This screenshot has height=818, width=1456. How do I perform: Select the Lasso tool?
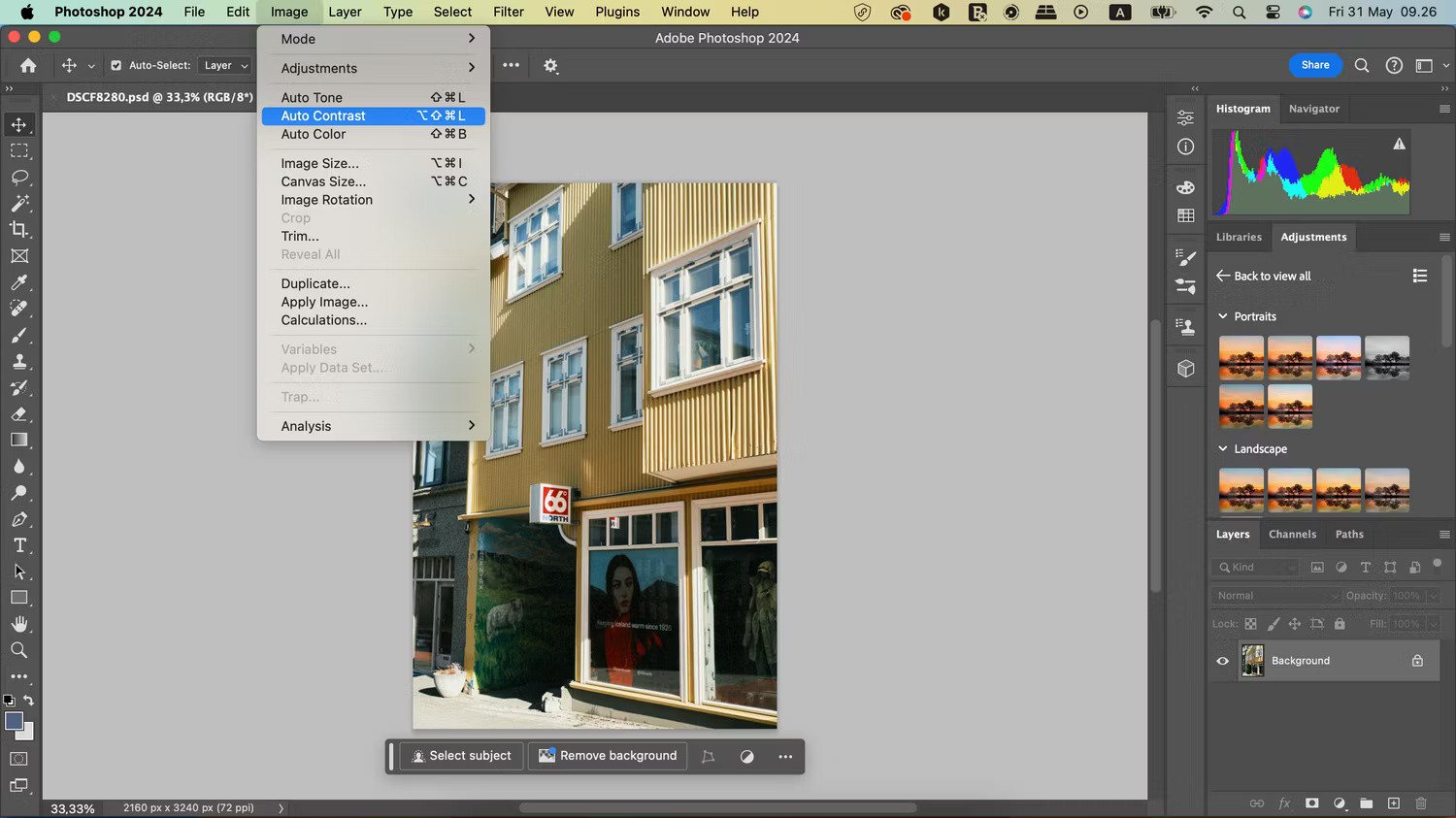(19, 178)
